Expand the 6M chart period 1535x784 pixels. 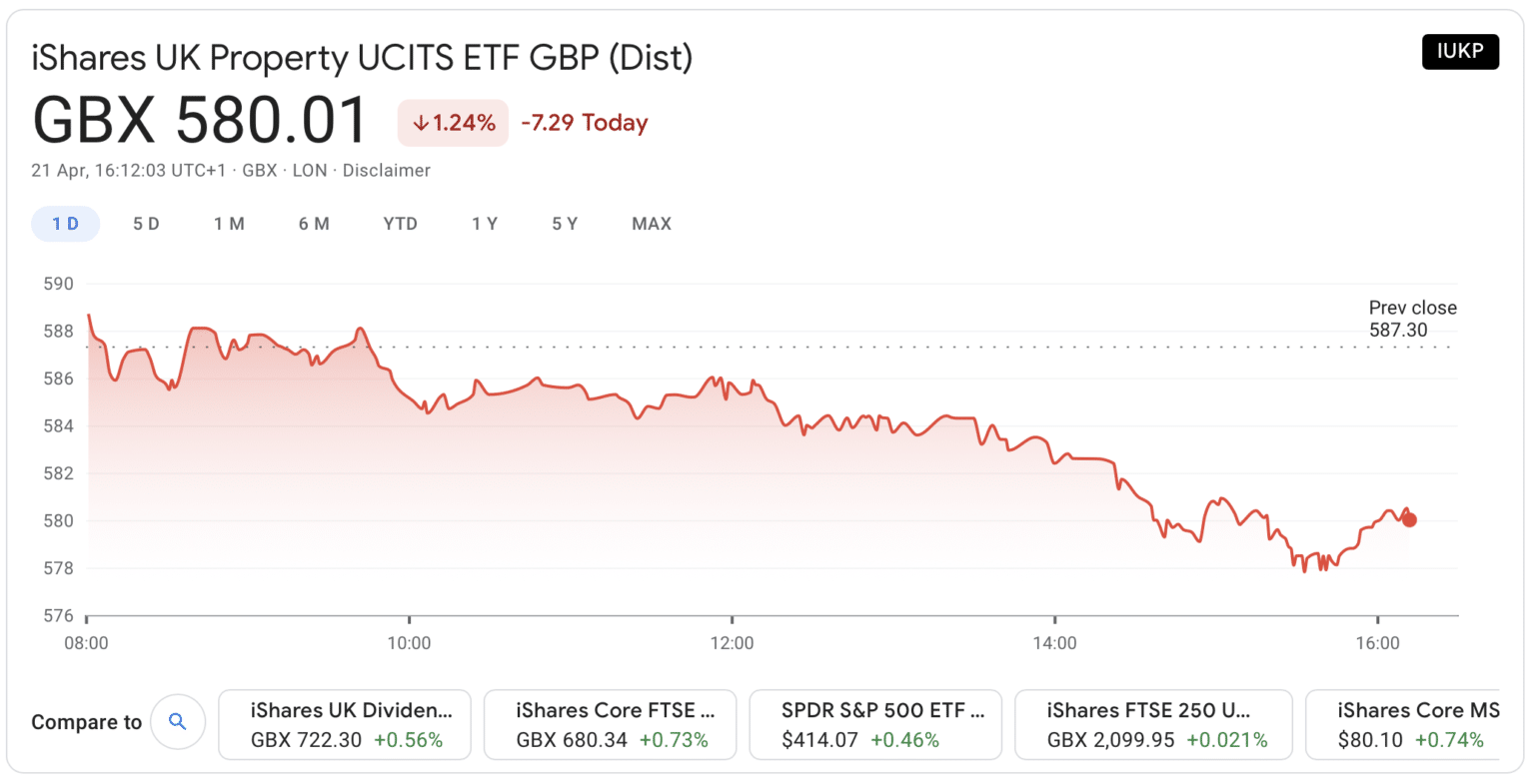pos(314,224)
